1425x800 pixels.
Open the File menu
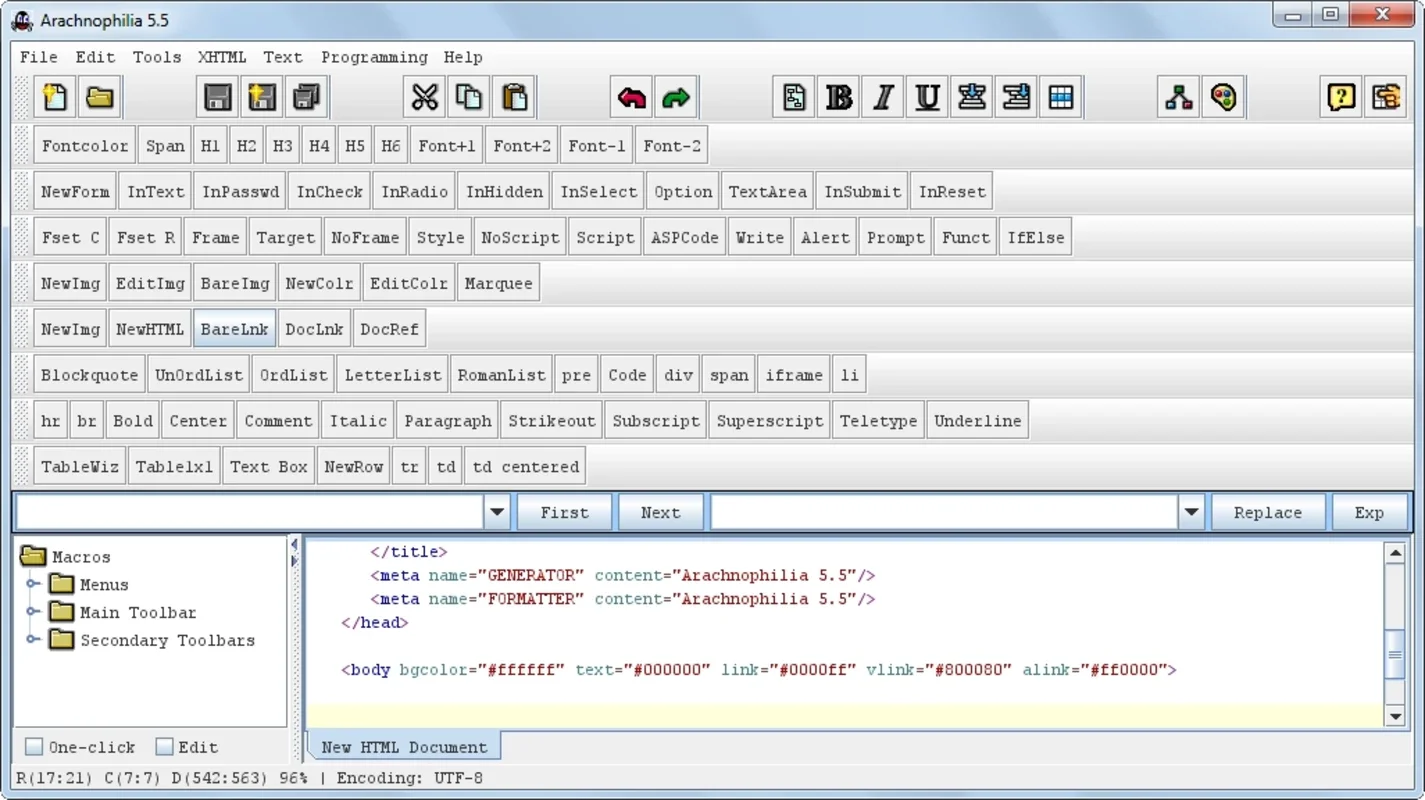(x=39, y=57)
